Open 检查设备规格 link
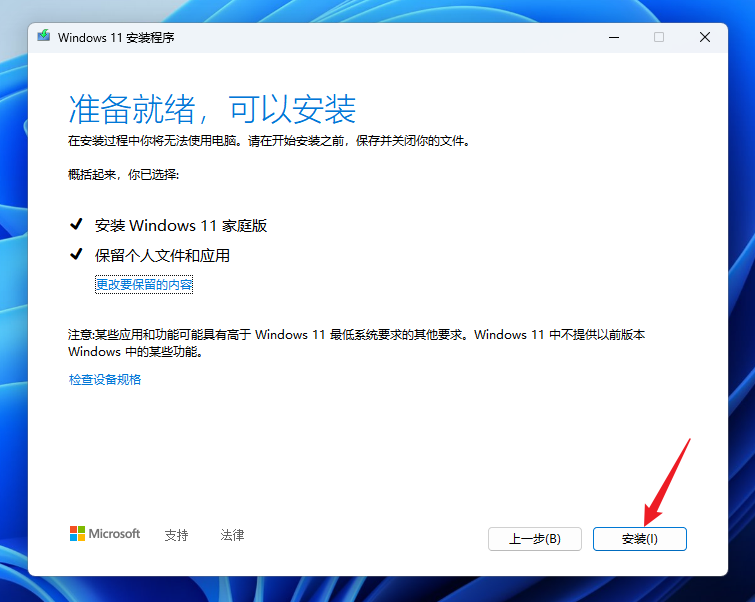The width and height of the screenshot is (755, 602). 105,380
